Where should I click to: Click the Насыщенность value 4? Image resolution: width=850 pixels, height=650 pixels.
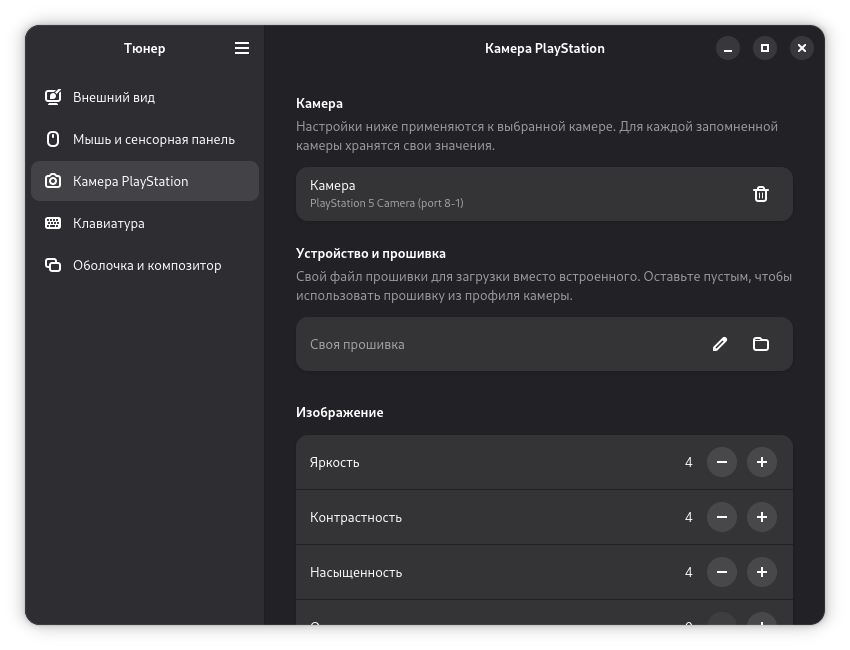point(688,572)
